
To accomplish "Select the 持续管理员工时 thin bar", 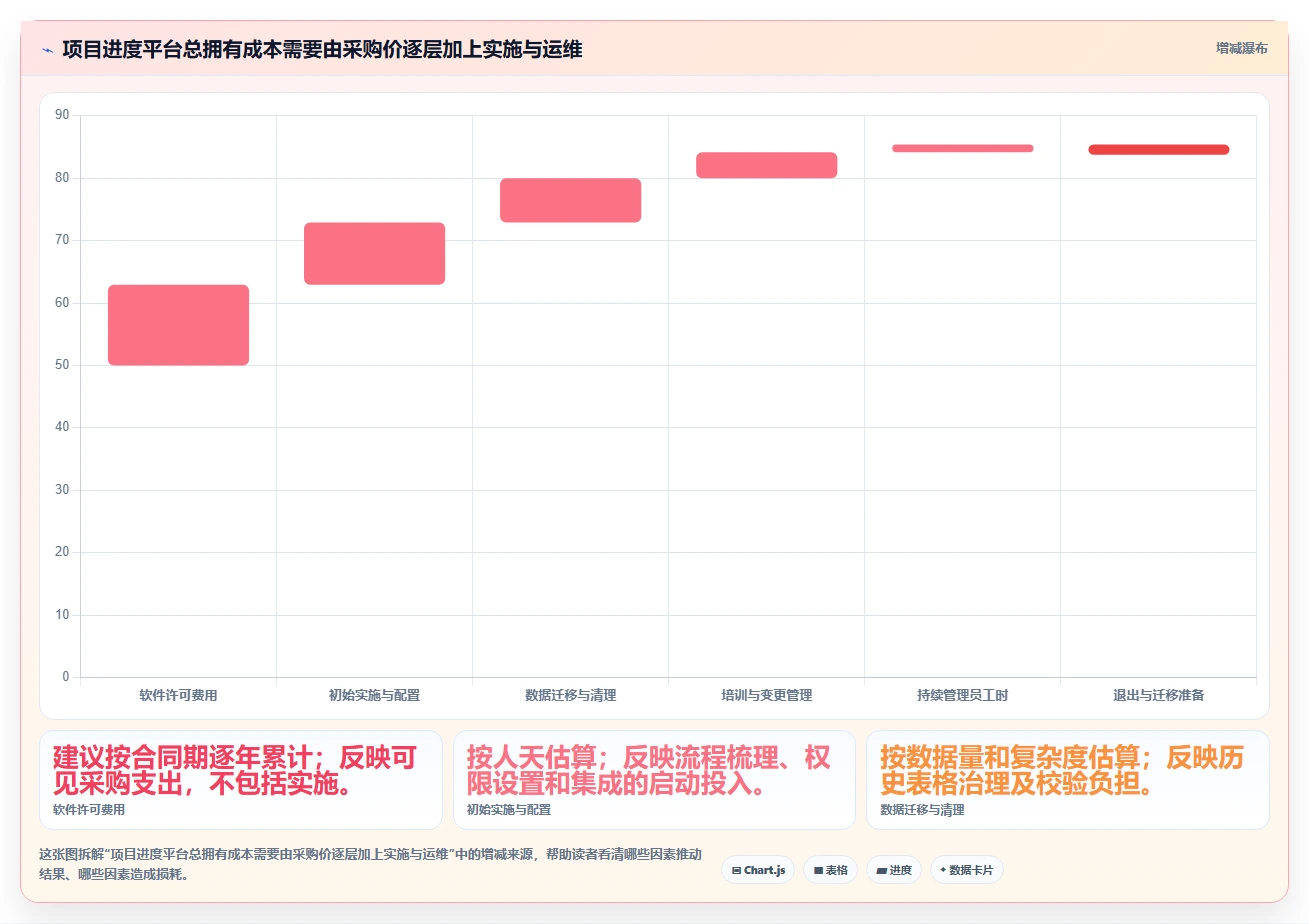I will (962, 148).
